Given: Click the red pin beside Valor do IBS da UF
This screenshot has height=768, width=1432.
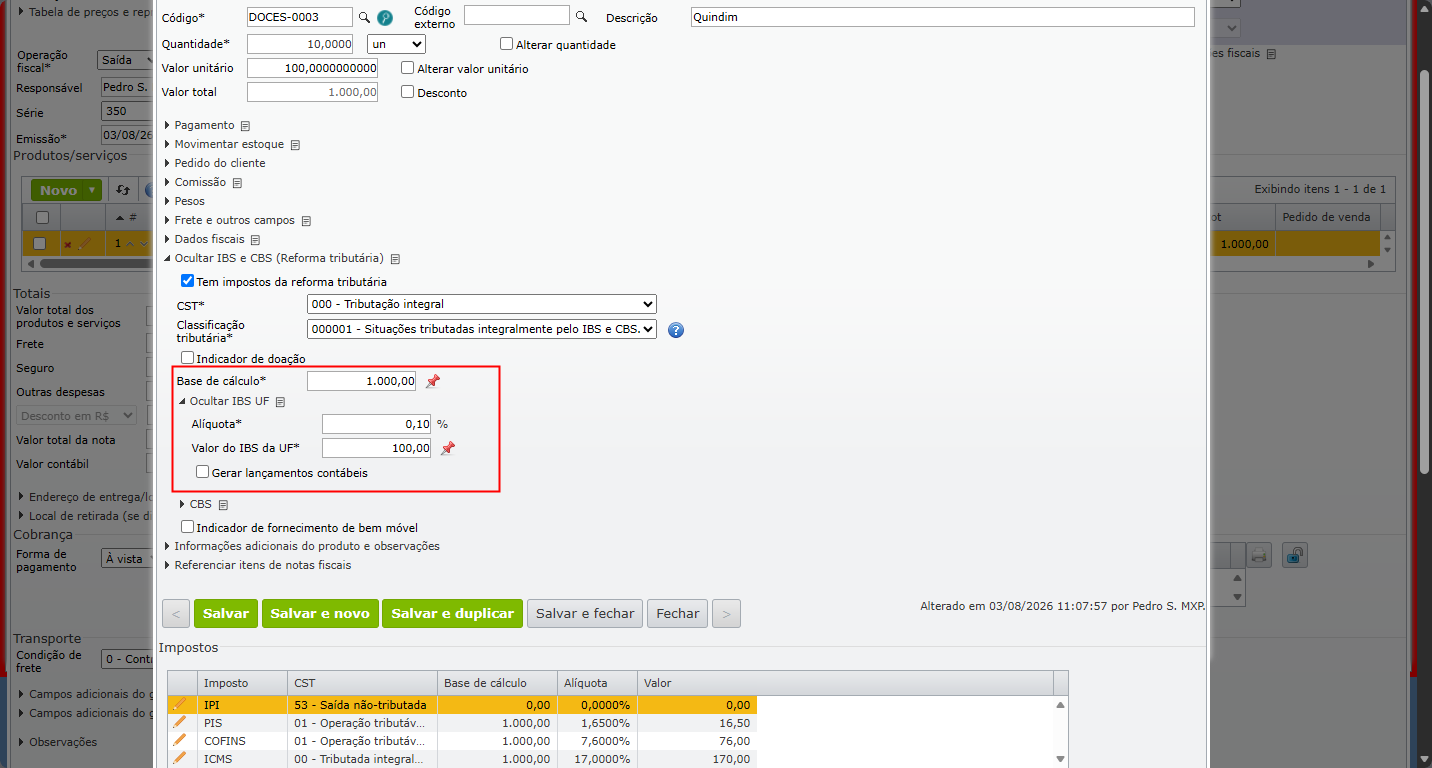Looking at the screenshot, I should (x=448, y=448).
